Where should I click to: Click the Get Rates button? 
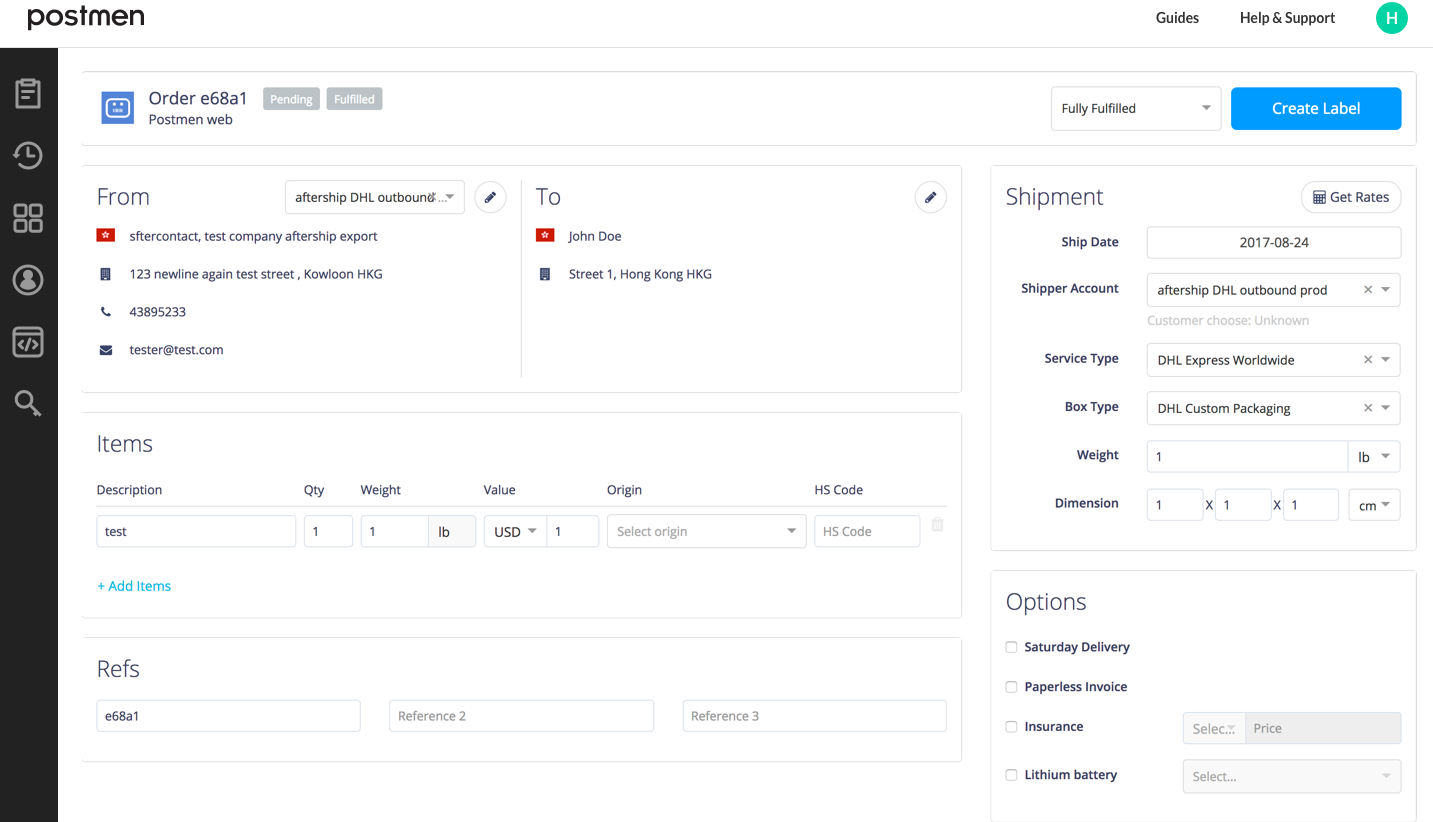1351,197
